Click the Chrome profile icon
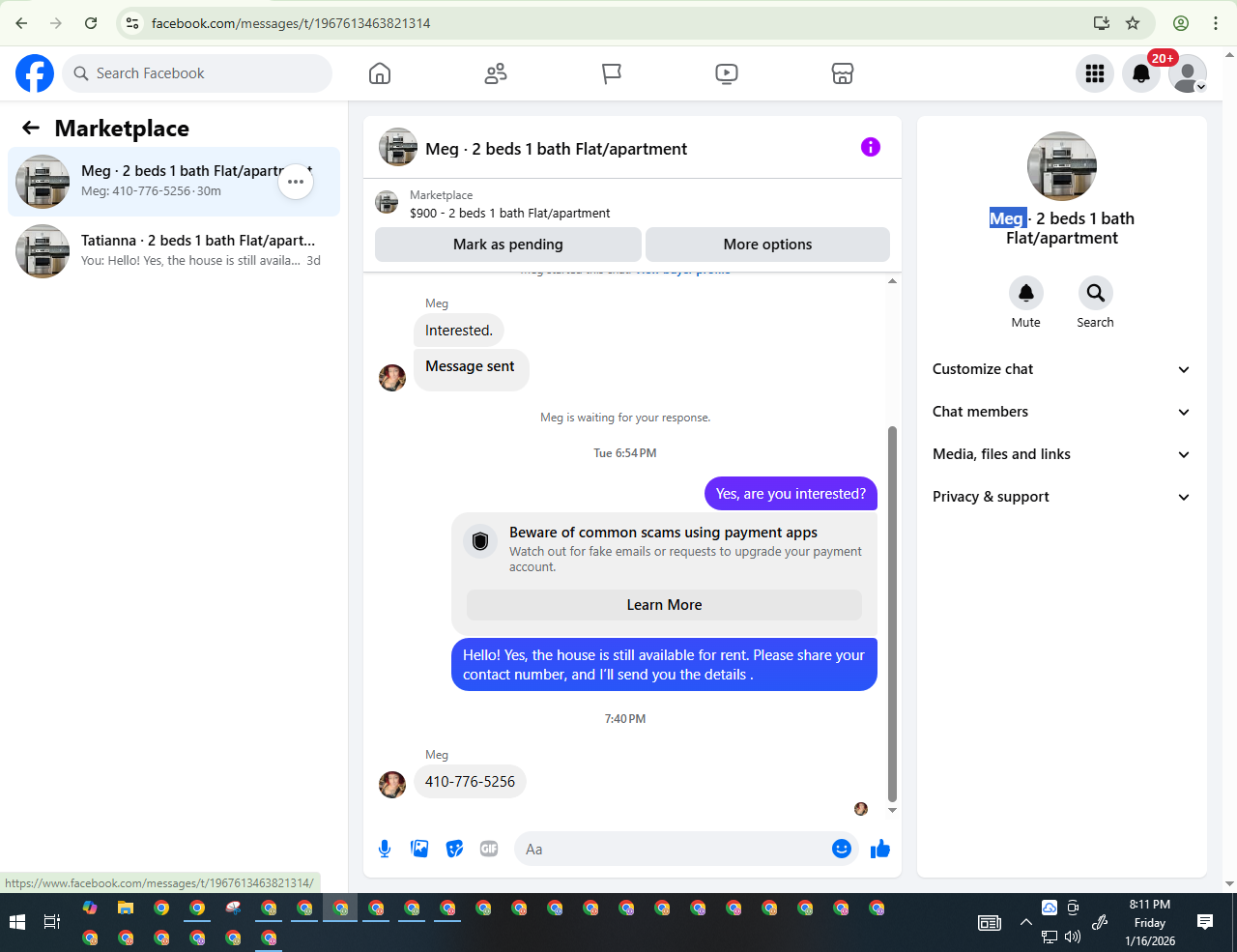1237x952 pixels. 1181,23
